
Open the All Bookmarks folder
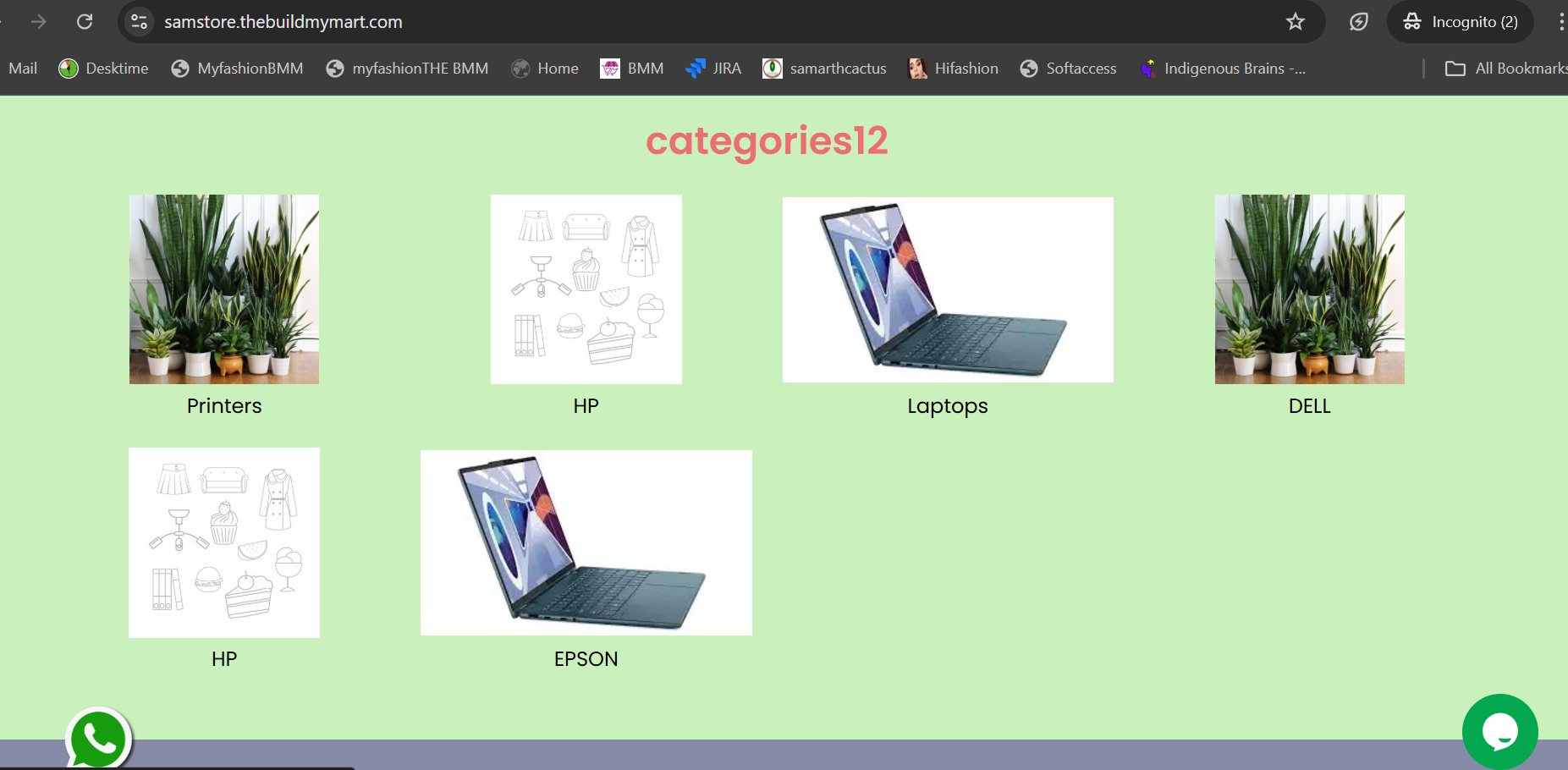click(1506, 69)
